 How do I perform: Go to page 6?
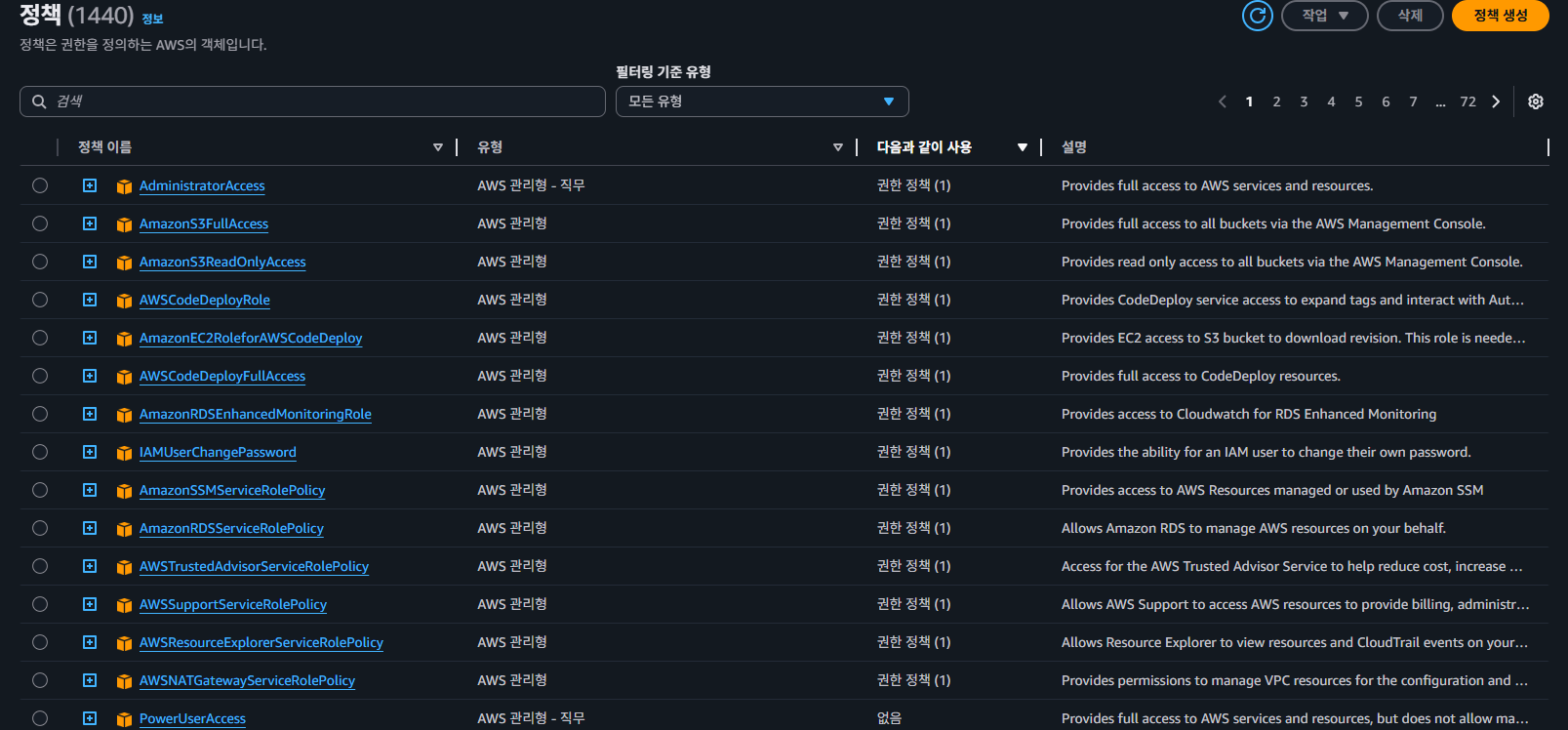pyautogui.click(x=1386, y=101)
